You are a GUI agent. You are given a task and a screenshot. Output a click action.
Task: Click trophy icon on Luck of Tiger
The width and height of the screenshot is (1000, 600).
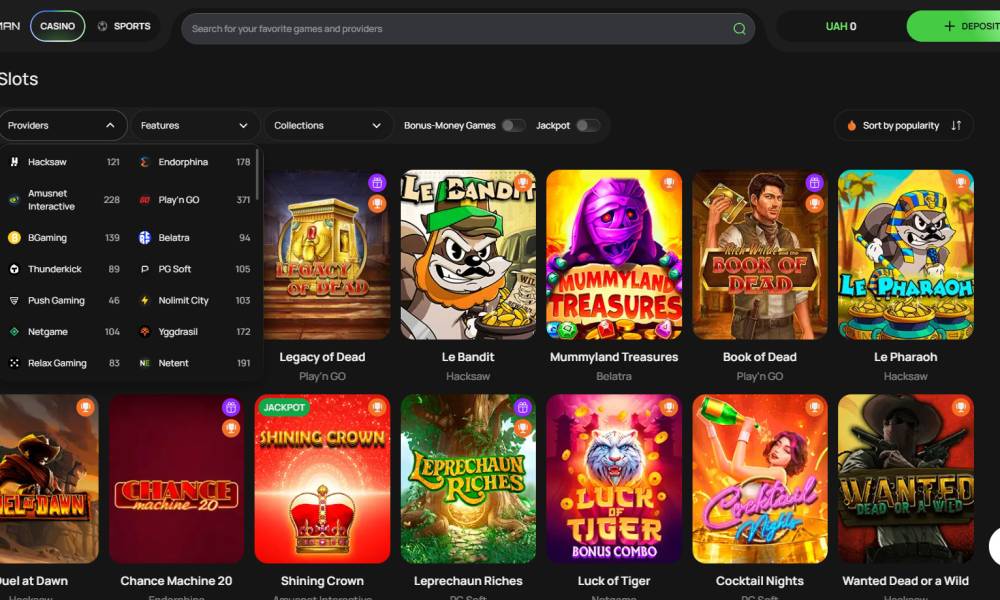(669, 407)
